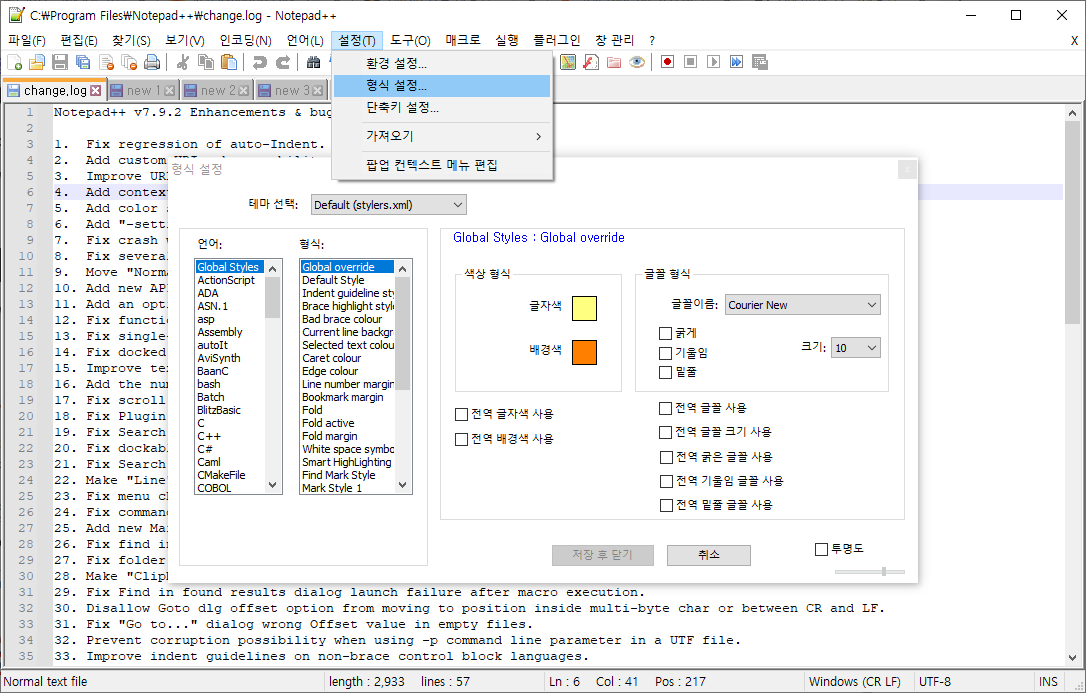Click the Stop recording macro icon
Screen dimensions: 1086x693
tap(691, 62)
